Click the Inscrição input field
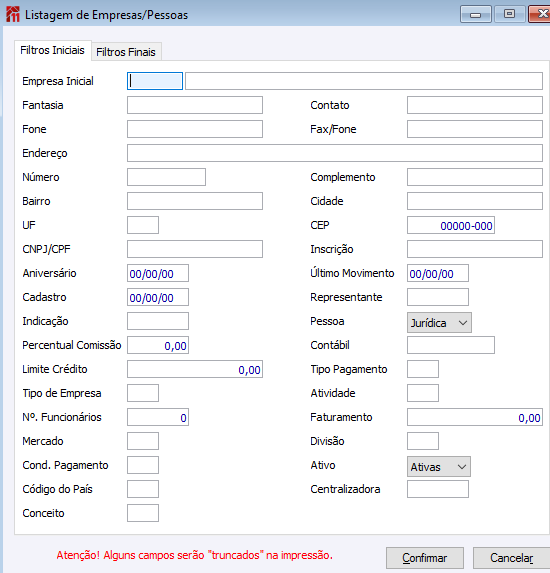Image resolution: width=550 pixels, height=573 pixels. click(x=475, y=249)
